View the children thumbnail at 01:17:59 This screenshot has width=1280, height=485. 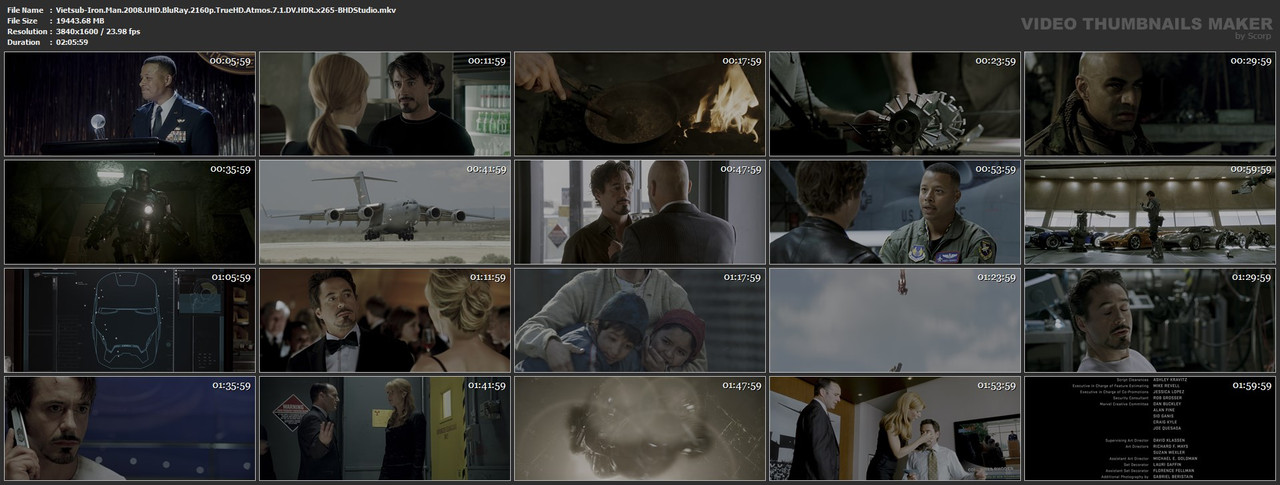(640, 320)
